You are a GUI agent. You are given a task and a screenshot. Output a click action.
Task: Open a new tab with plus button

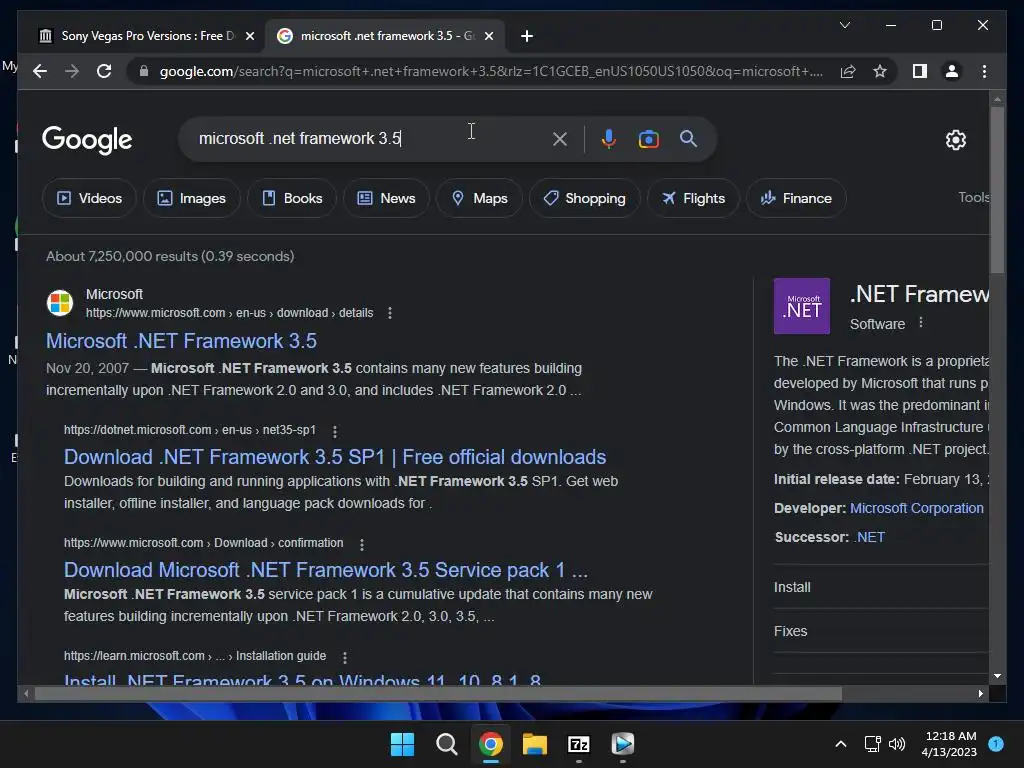tap(527, 36)
